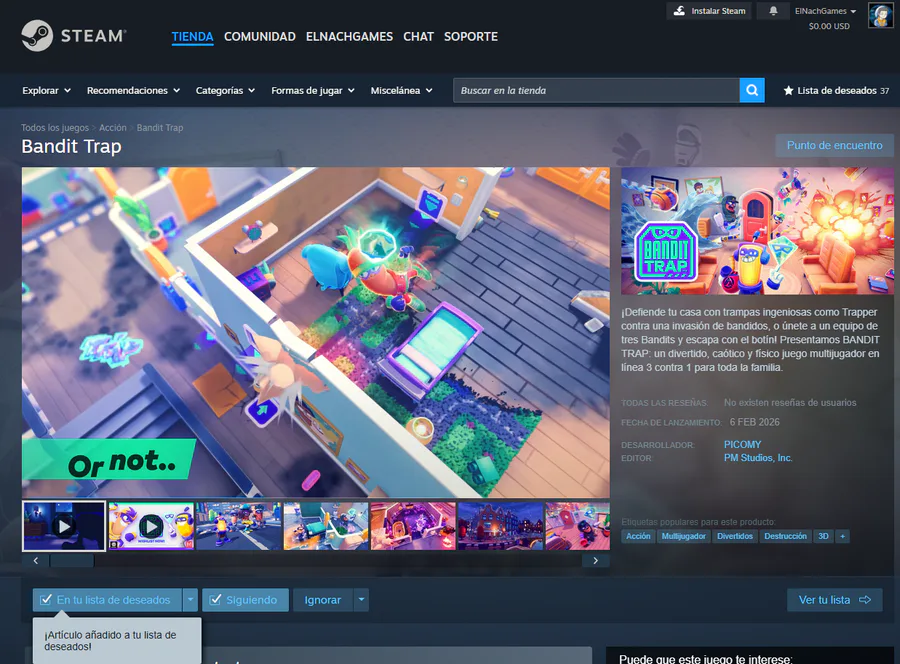Select the fourth screenshot thumbnail
Viewport: 900px width, 664px height.
coord(326,526)
